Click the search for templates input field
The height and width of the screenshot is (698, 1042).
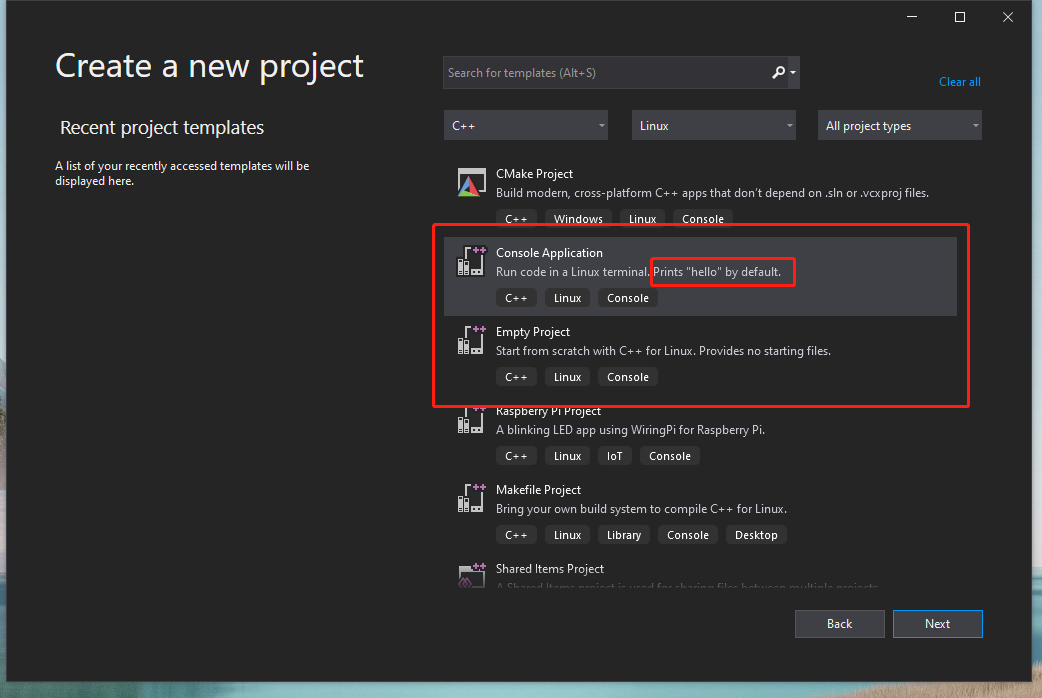tap(600, 72)
